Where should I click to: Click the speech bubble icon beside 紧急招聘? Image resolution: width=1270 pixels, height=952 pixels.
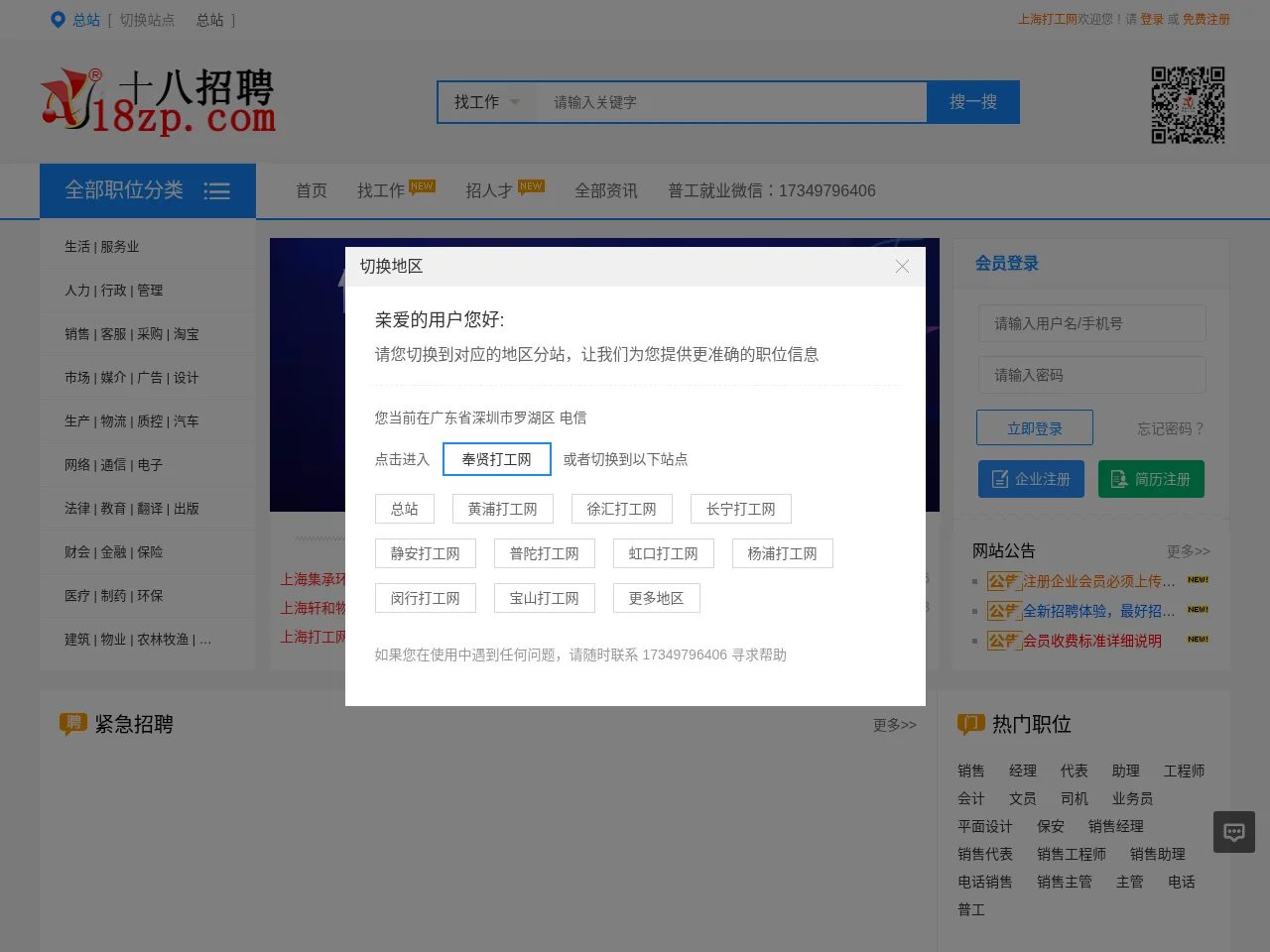point(73,724)
